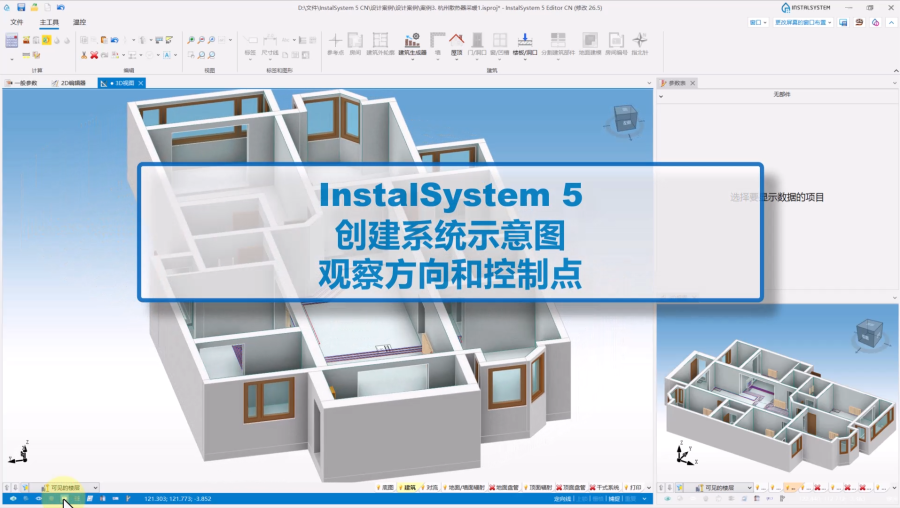Paste from clipboard in the edit group
Image resolution: width=900 pixels, height=508 pixels.
coord(104,40)
